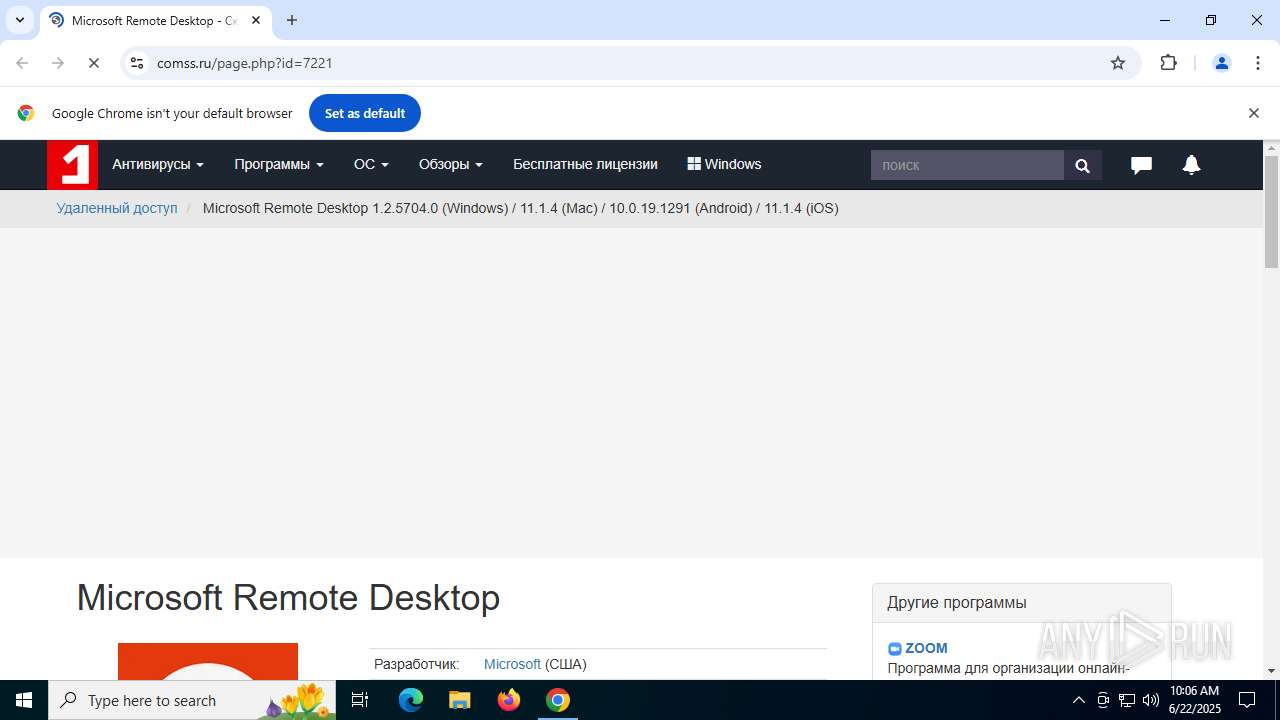This screenshot has width=1280, height=720.
Task: Expand the Обзоры menu
Action: 451,164
